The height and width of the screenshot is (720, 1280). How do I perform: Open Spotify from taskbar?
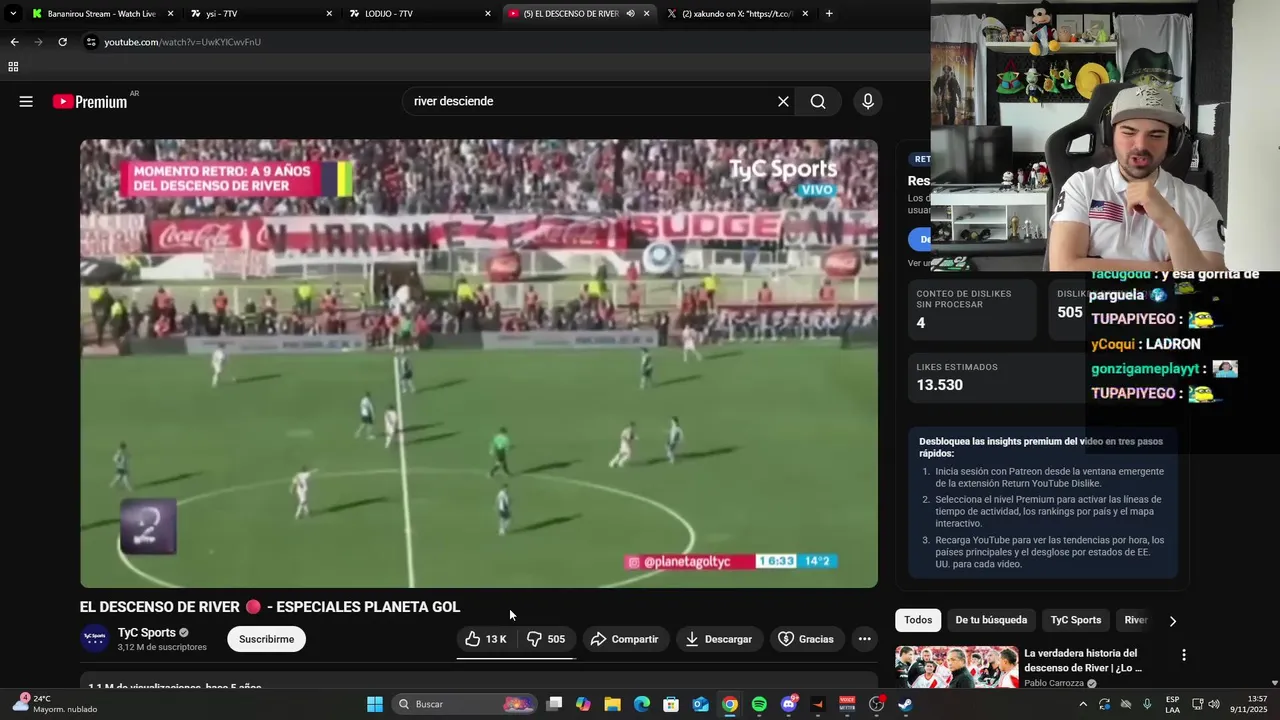[759, 704]
